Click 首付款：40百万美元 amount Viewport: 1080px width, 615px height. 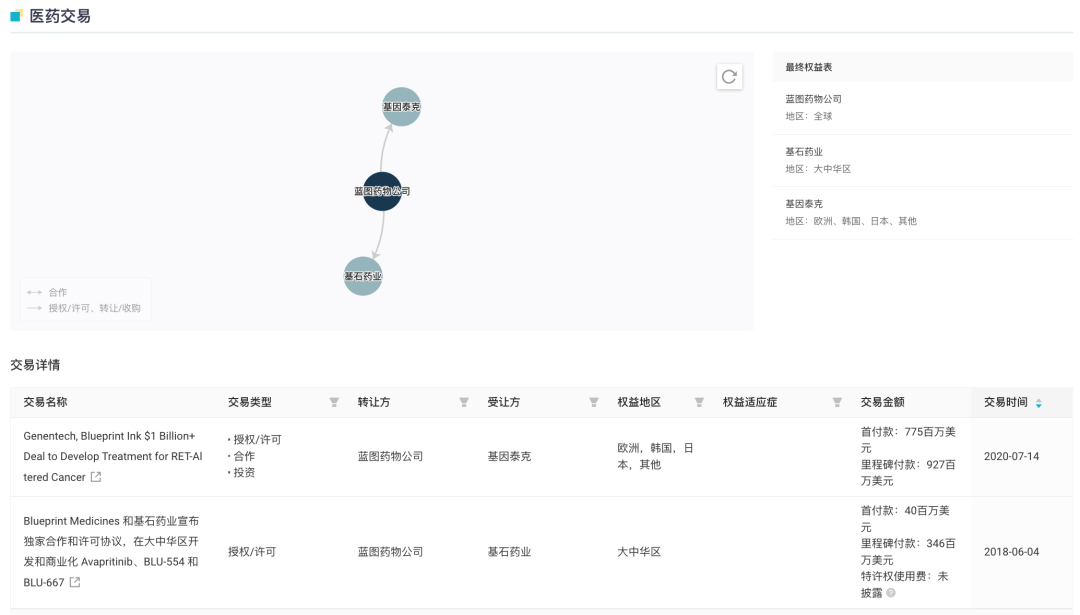click(905, 519)
